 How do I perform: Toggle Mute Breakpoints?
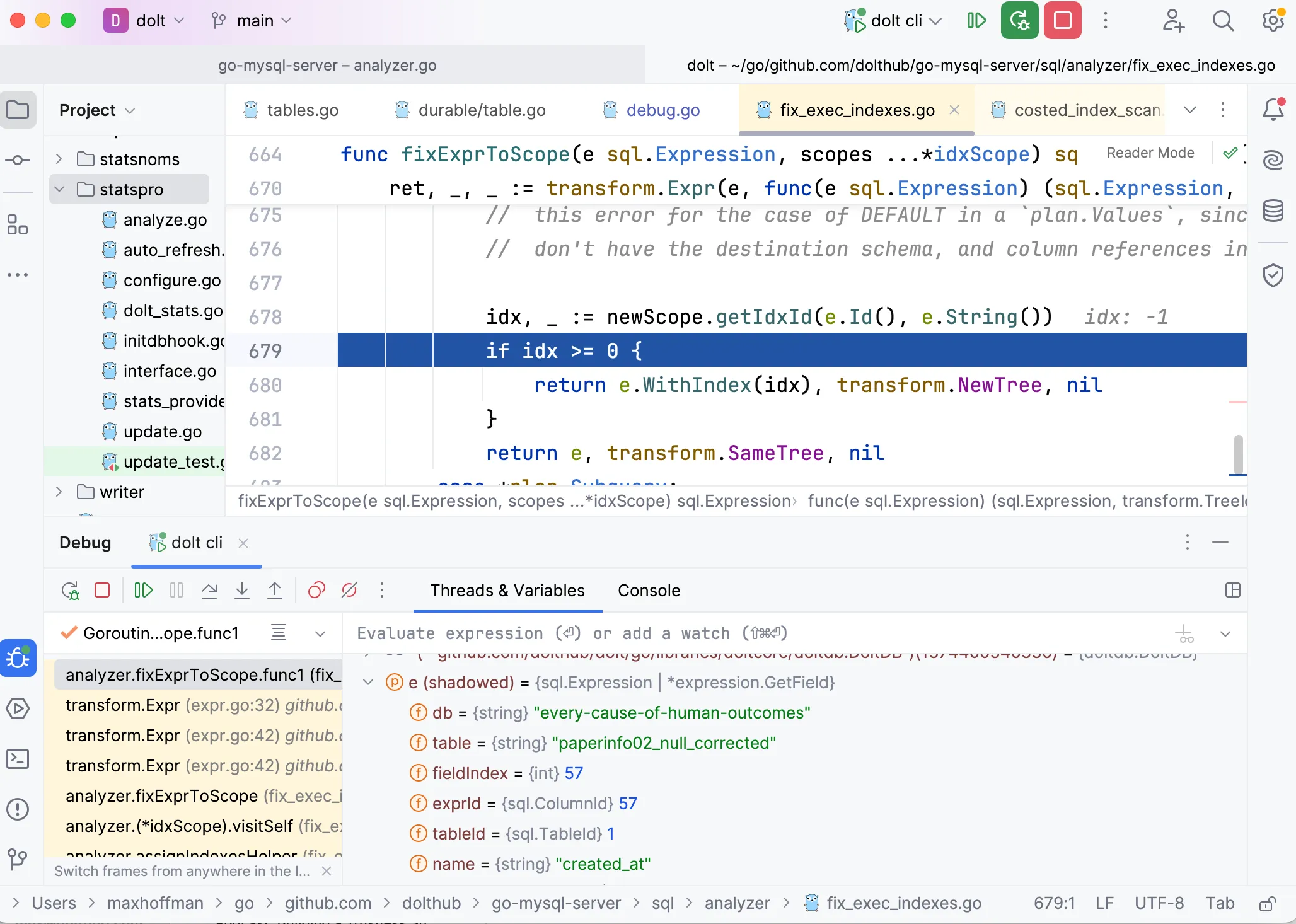point(349,591)
